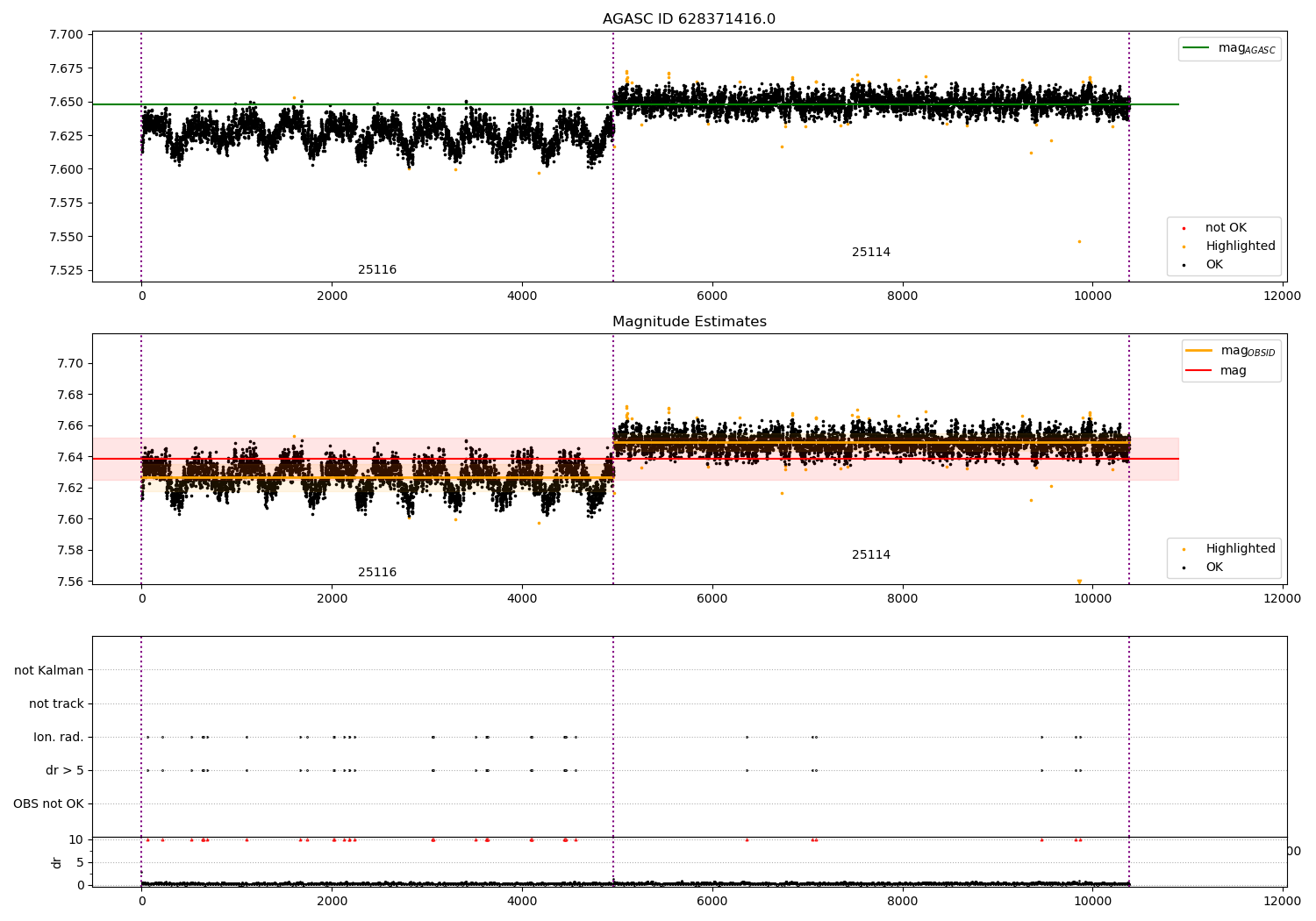
Task: Click the lone orange outlier near 7.546 magnitude
Action: (1079, 241)
